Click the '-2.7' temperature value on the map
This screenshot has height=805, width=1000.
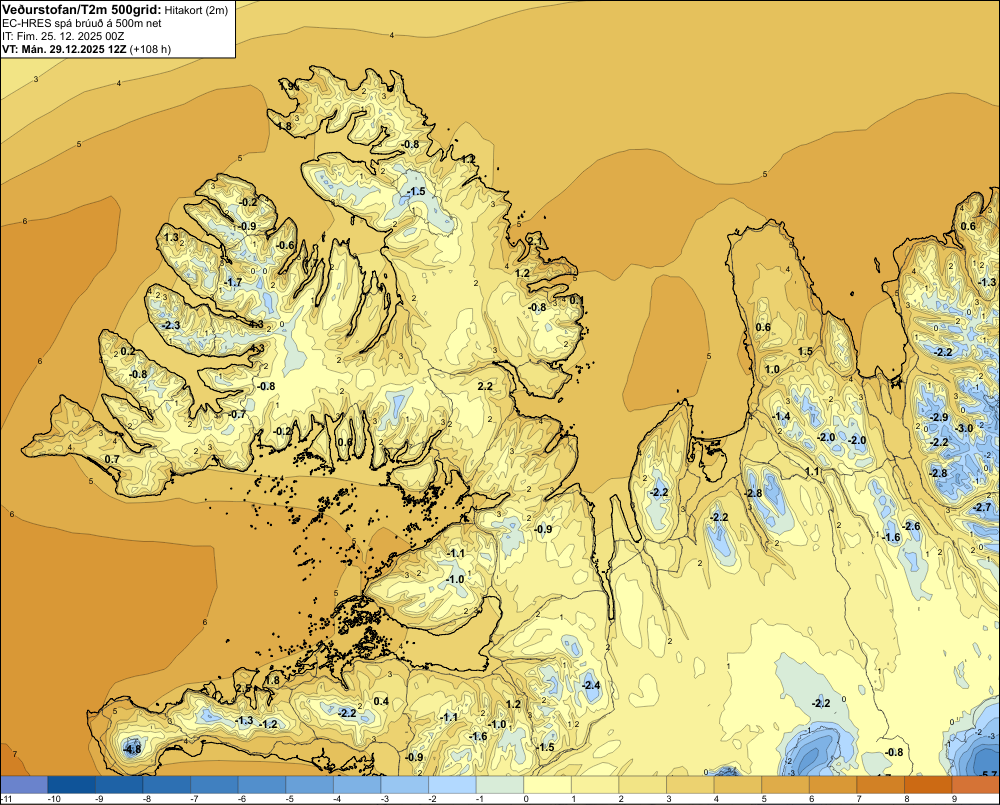click(x=983, y=508)
